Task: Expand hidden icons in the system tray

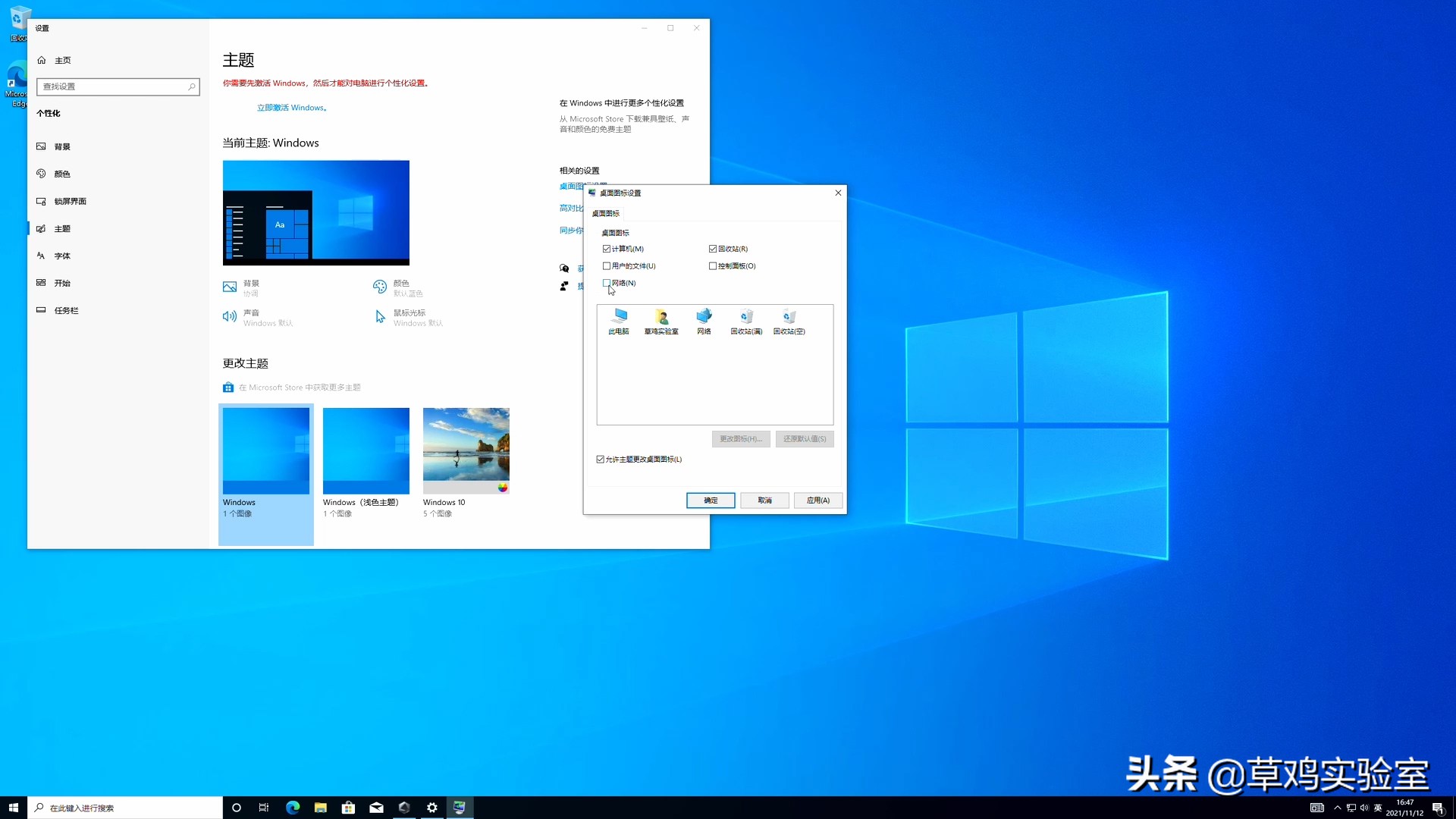Action: [x=1338, y=808]
